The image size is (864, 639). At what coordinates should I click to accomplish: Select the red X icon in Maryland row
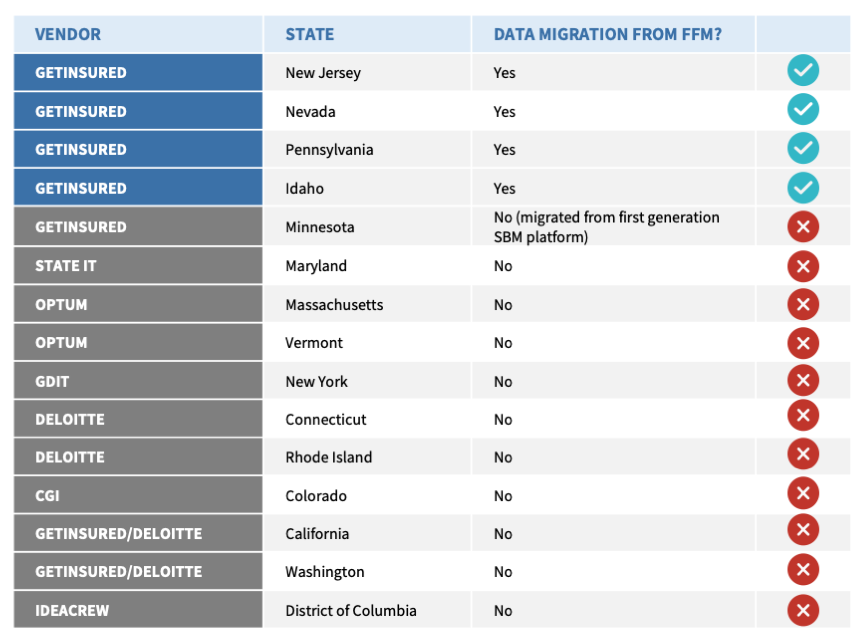[803, 266]
